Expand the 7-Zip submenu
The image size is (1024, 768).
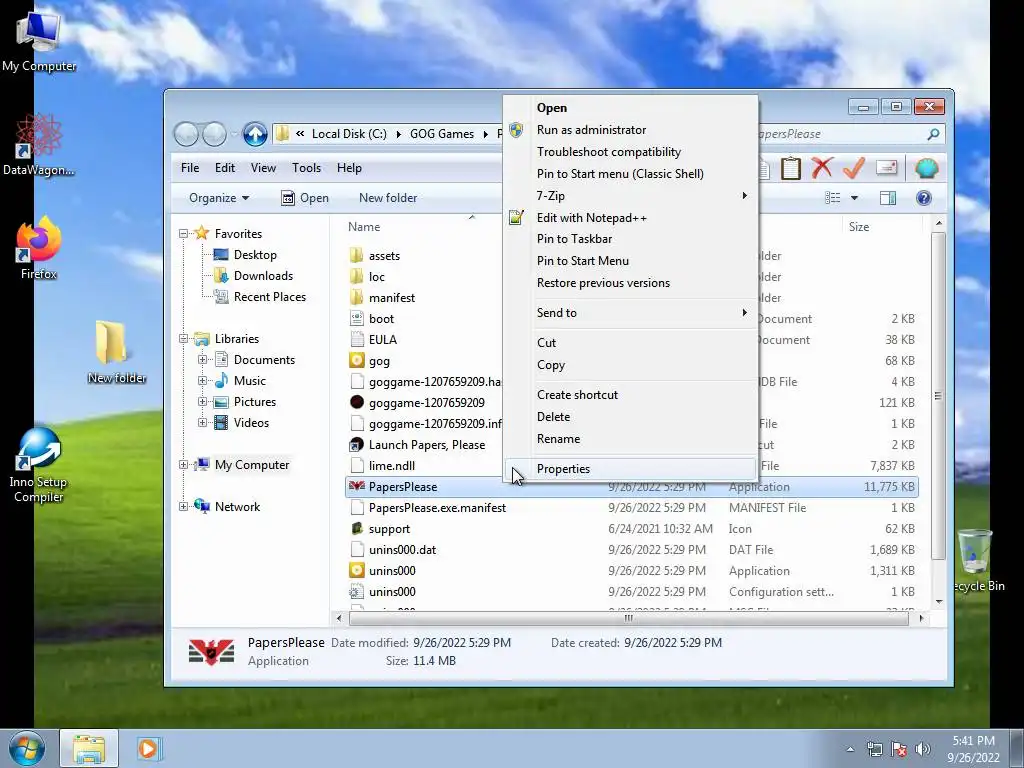coord(630,196)
